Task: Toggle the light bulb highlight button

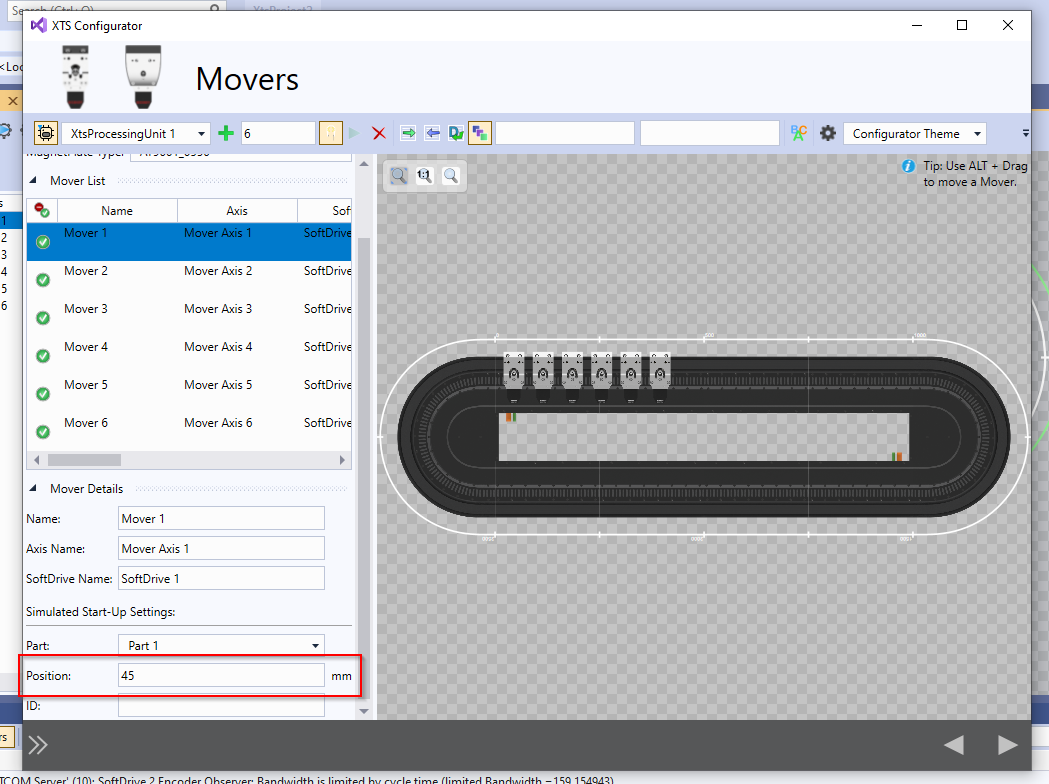Action: (x=330, y=133)
